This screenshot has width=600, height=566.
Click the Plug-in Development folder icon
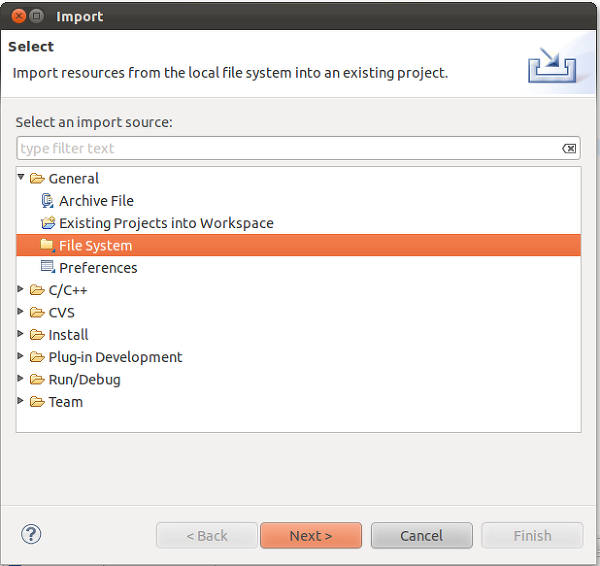tap(37, 357)
